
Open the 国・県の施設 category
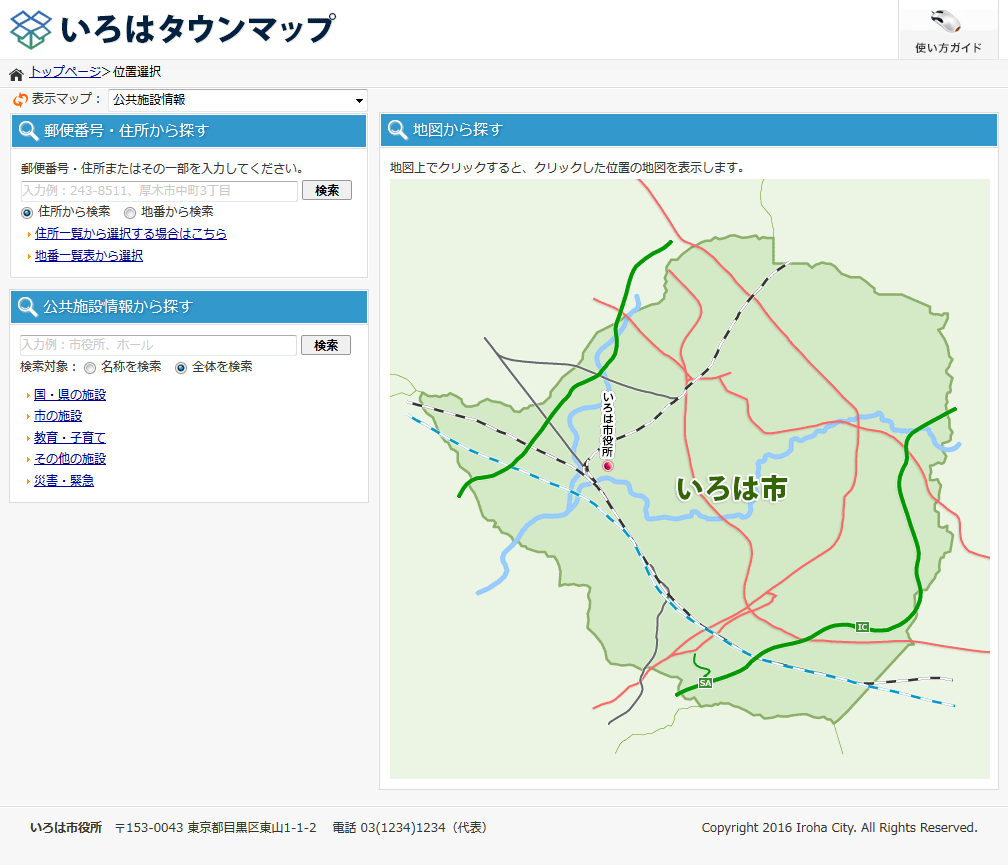tap(70, 395)
